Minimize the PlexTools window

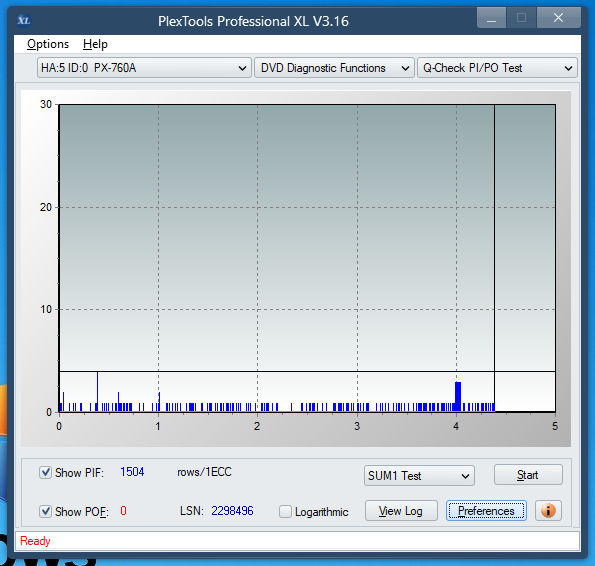491,18
